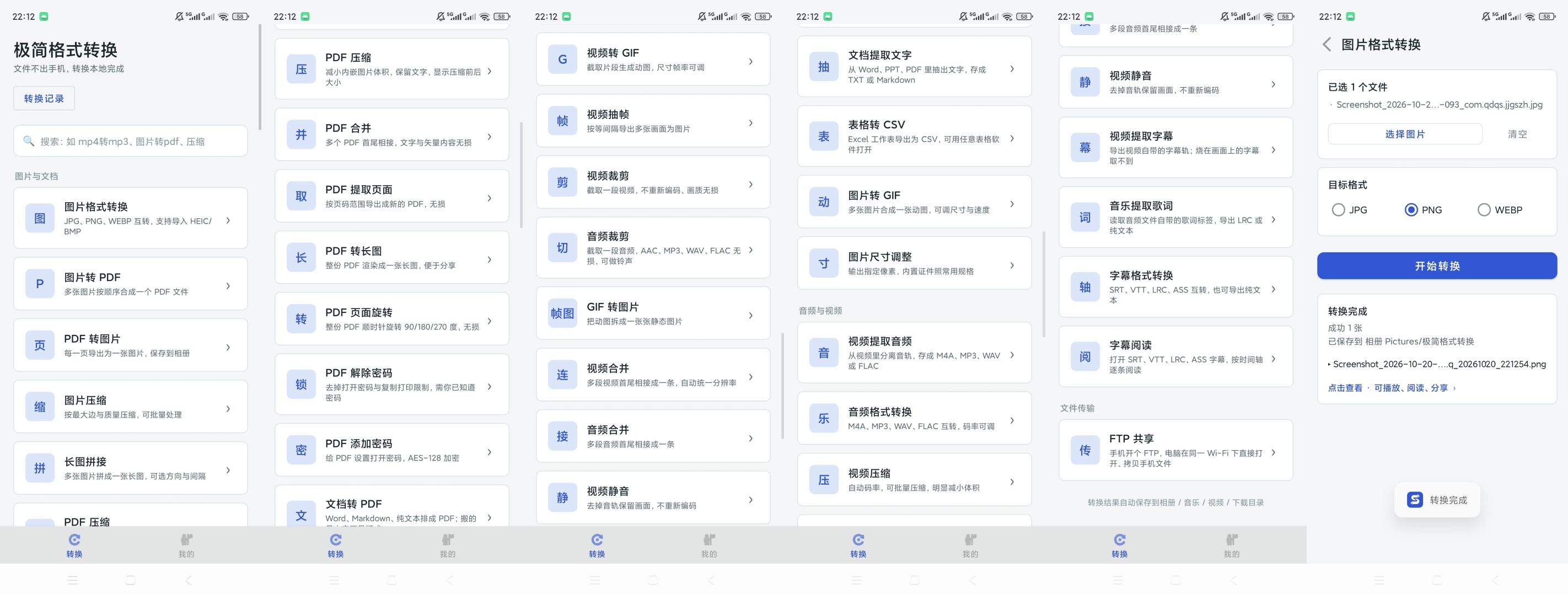Open 字幕格式转换 via its chevron
This screenshot has width=1568, height=595.
point(1274,290)
